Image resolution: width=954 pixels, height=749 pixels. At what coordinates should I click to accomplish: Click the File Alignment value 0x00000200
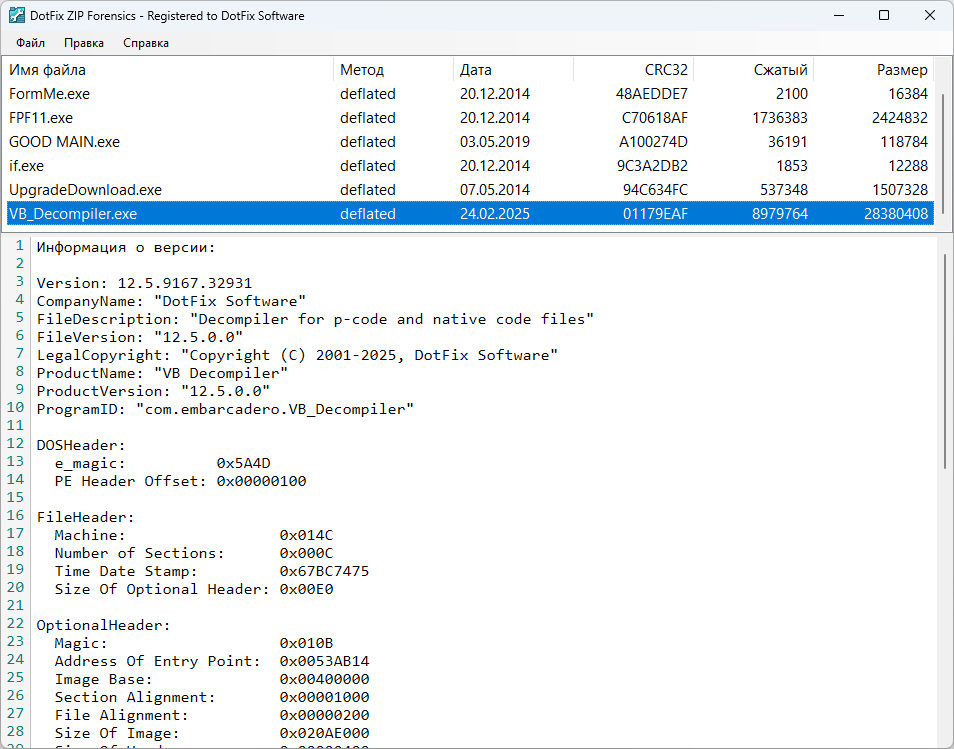tap(324, 715)
